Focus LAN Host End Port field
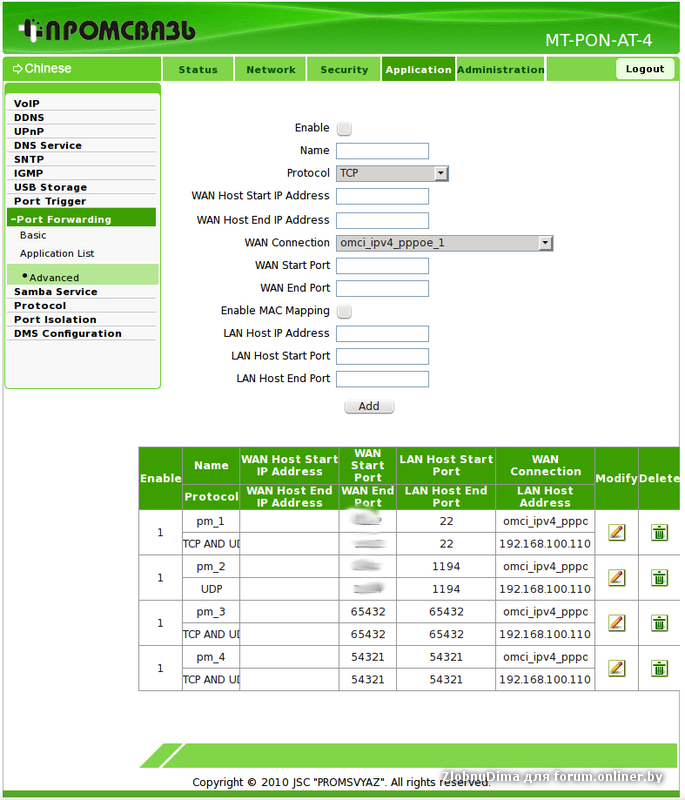The height and width of the screenshot is (800, 685). click(x=383, y=379)
